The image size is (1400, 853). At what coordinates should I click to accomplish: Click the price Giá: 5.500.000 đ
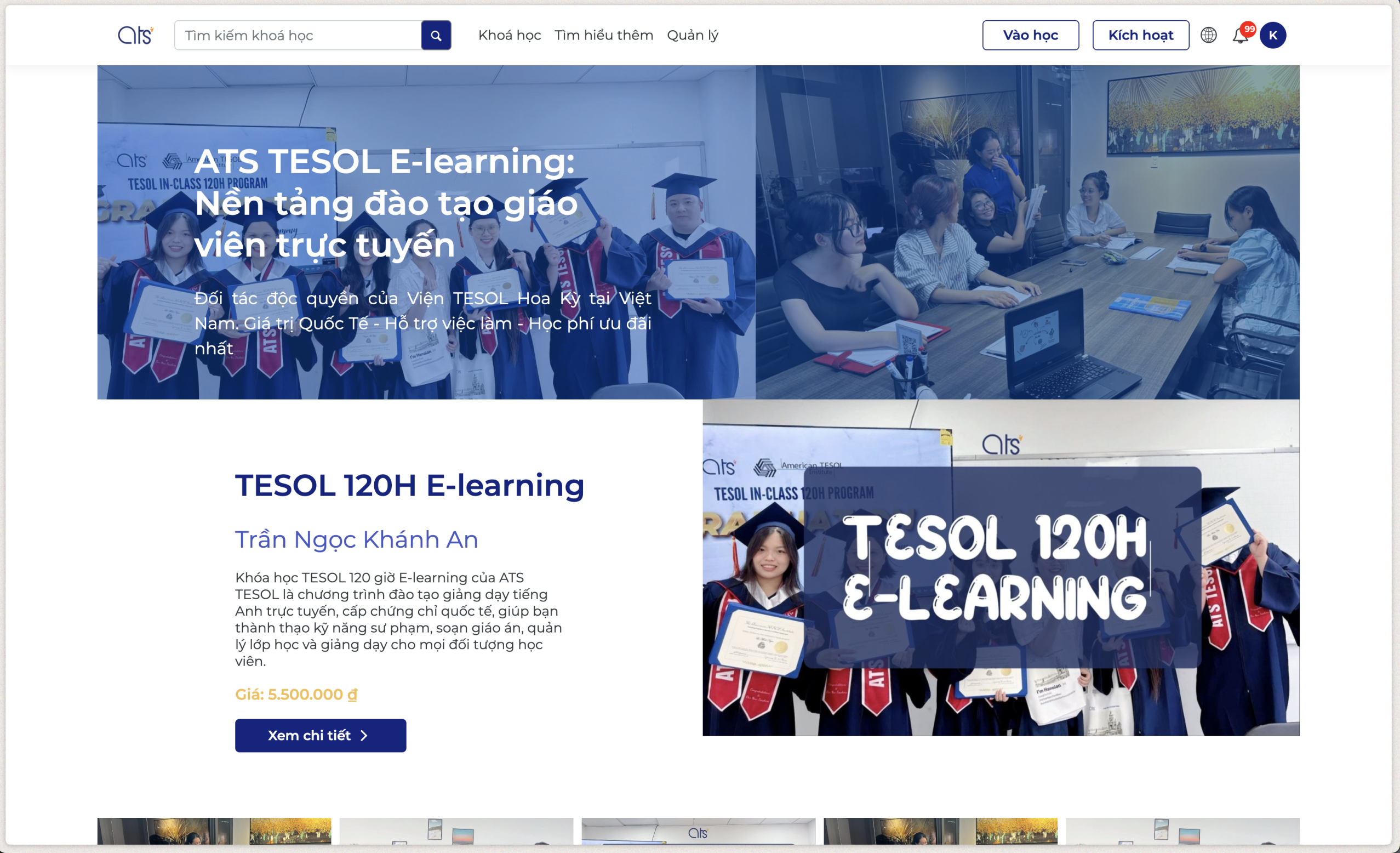point(296,695)
